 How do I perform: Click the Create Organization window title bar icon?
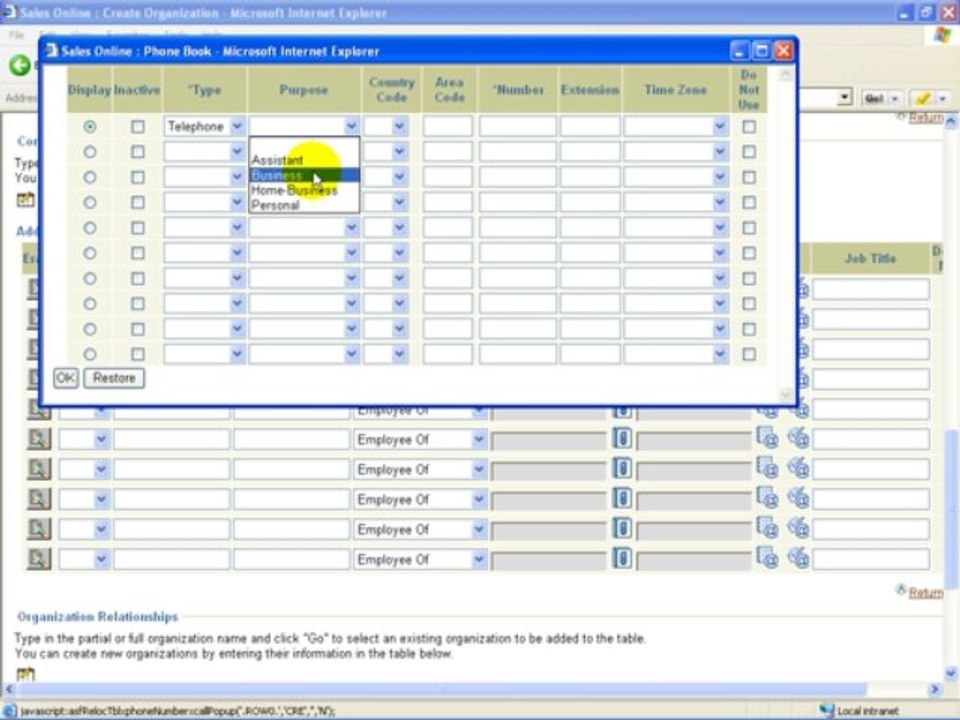pos(10,12)
